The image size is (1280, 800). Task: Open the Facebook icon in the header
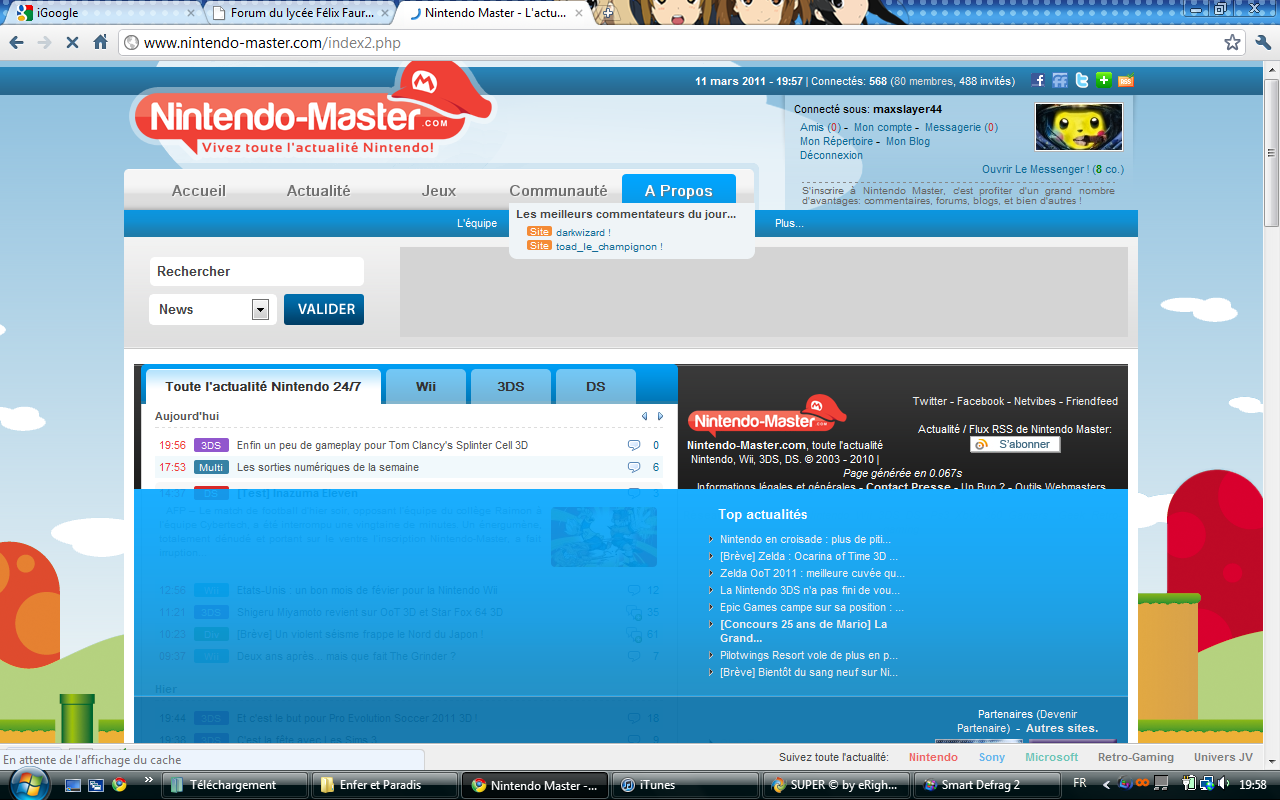(1039, 81)
